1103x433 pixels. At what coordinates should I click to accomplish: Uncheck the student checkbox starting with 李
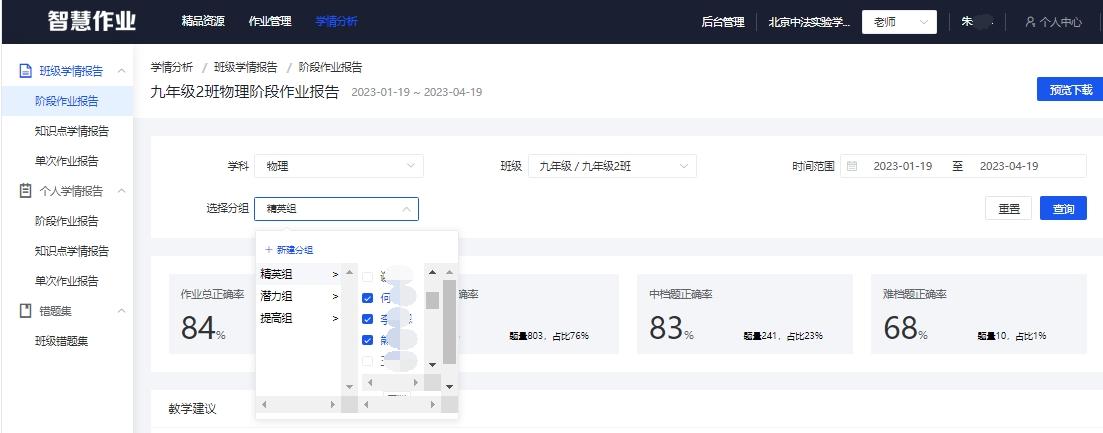368,319
